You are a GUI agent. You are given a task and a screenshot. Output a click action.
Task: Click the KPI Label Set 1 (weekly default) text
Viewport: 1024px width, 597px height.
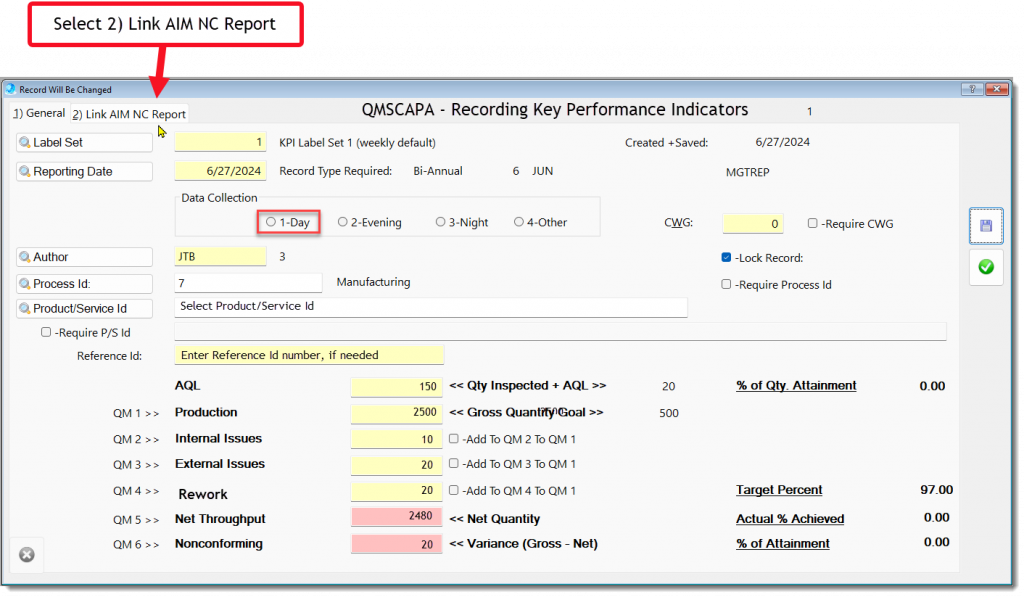coord(357,142)
